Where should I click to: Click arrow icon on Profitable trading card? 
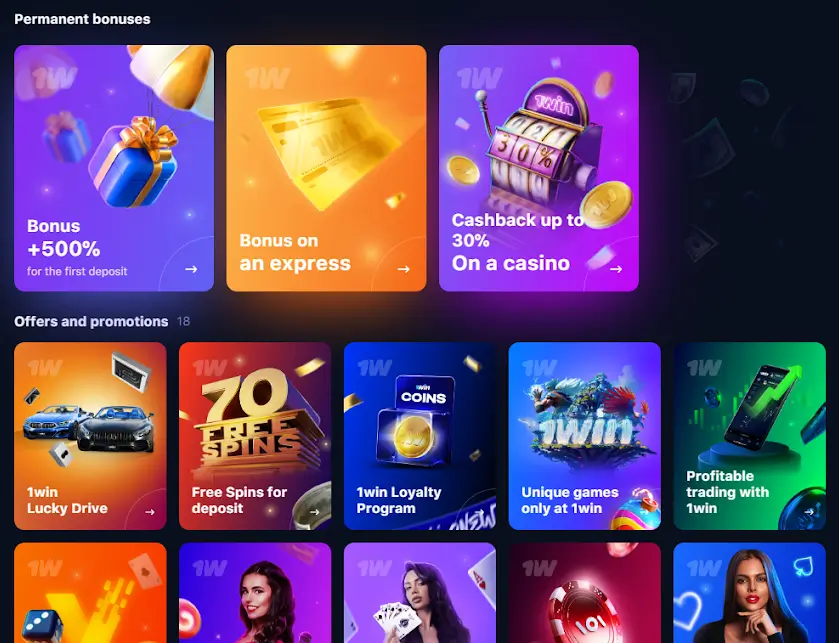809,512
